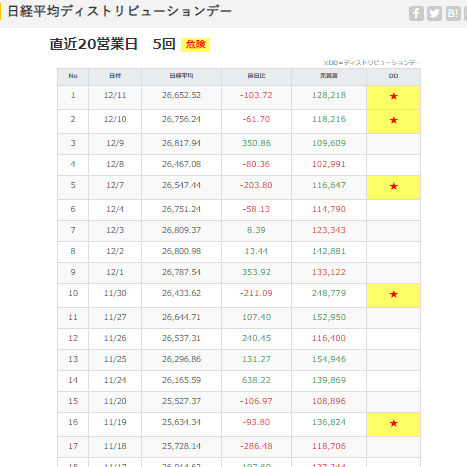Select the date cell 11/18
The height and width of the screenshot is (467, 467).
pos(115,446)
